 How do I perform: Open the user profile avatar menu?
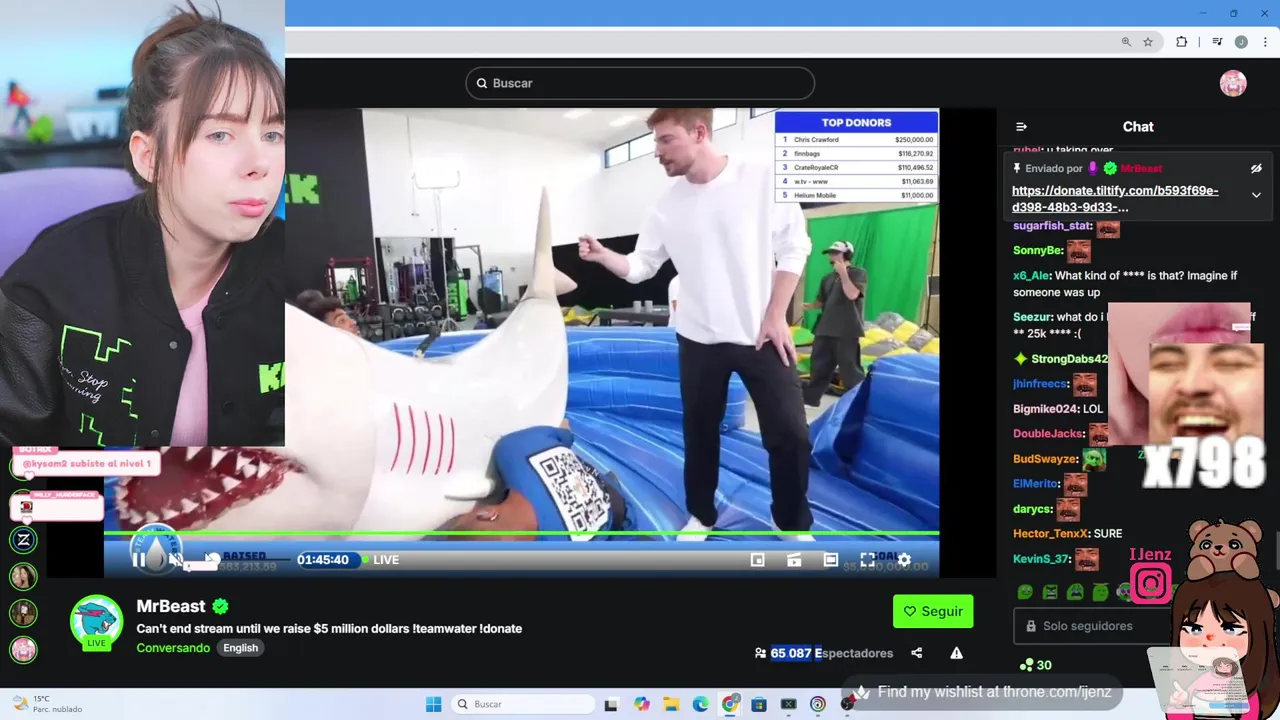point(1233,83)
